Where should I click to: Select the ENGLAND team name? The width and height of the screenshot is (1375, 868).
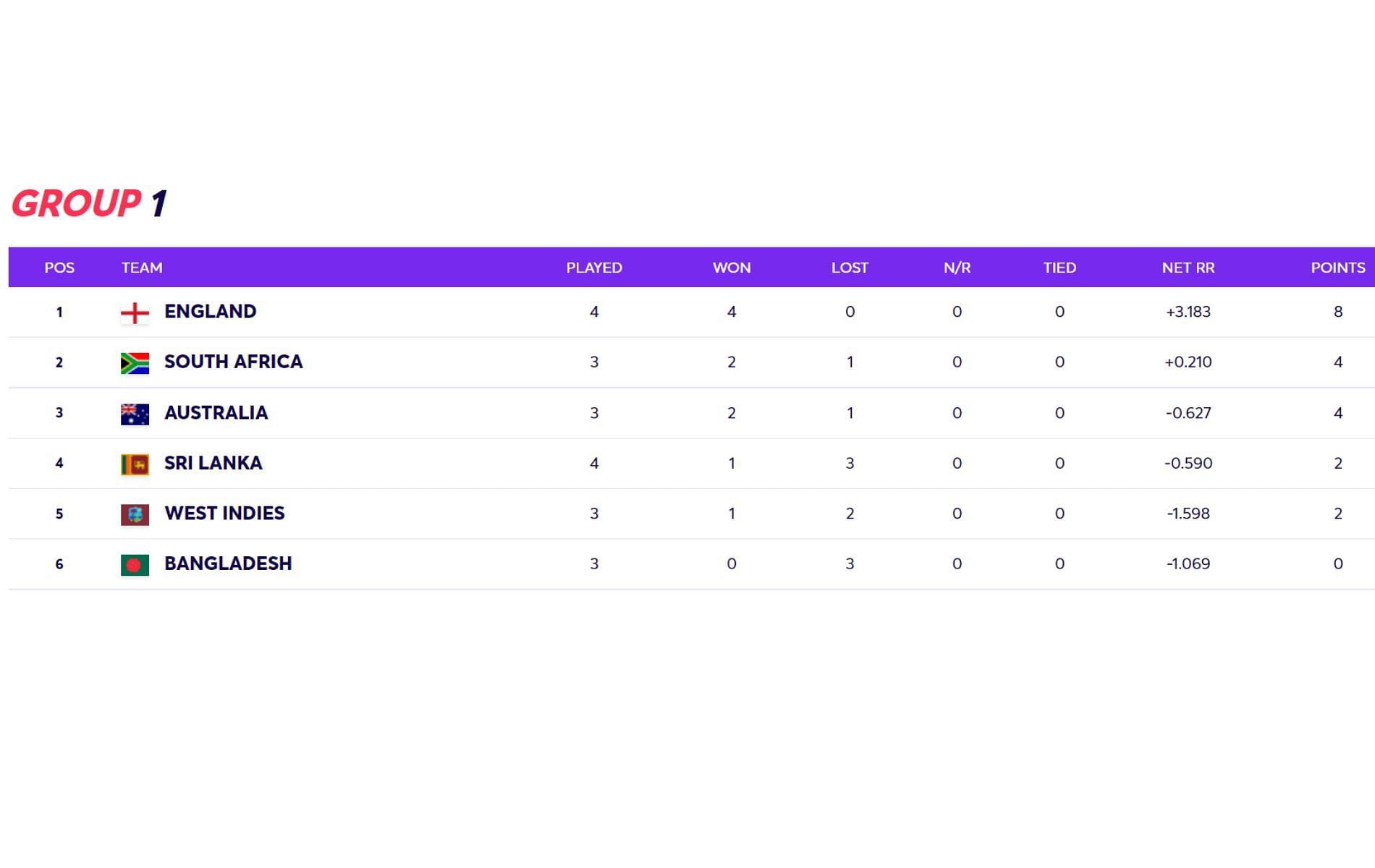coord(210,312)
